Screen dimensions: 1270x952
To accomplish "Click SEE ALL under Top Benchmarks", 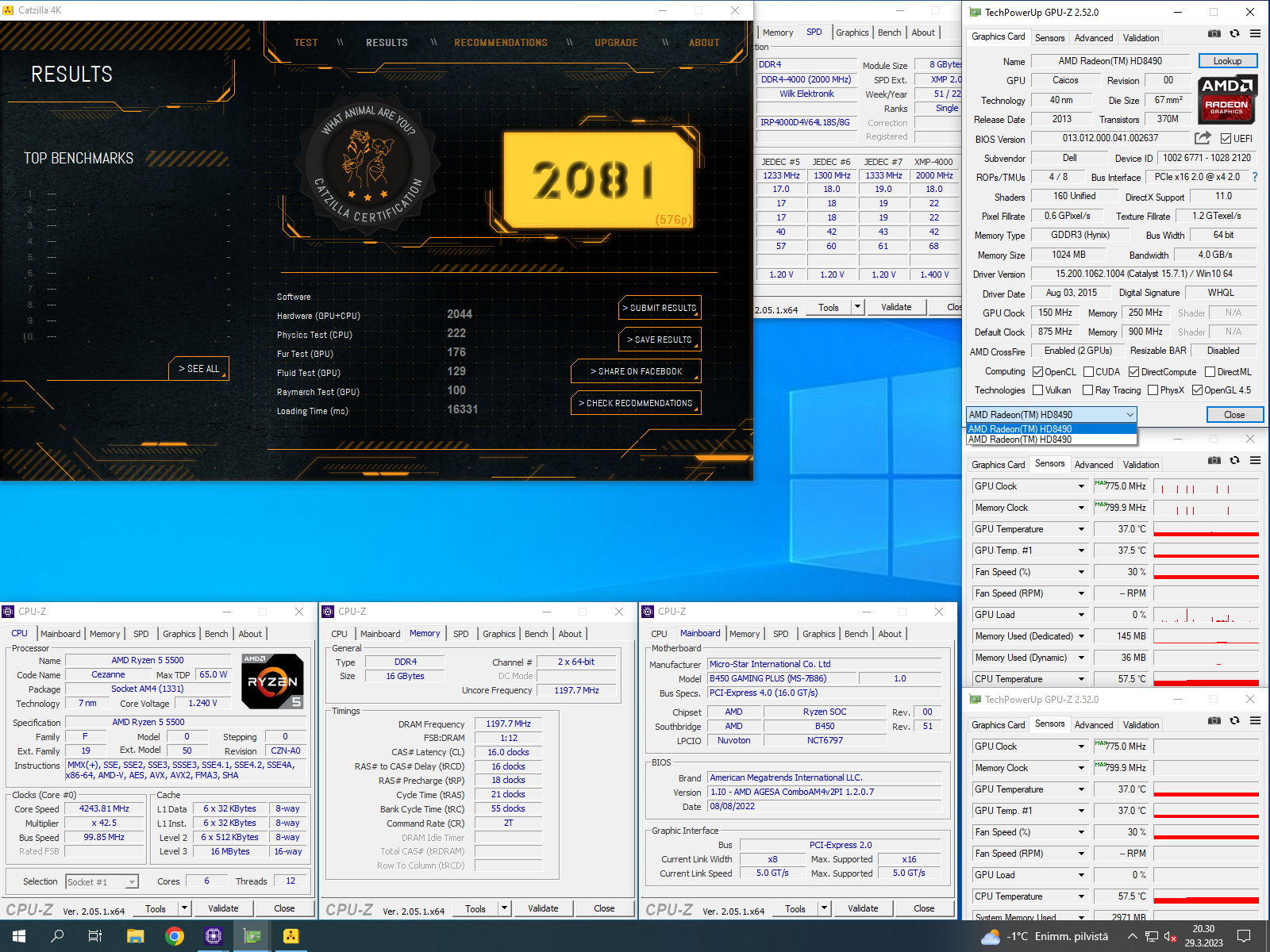I will pyautogui.click(x=198, y=369).
